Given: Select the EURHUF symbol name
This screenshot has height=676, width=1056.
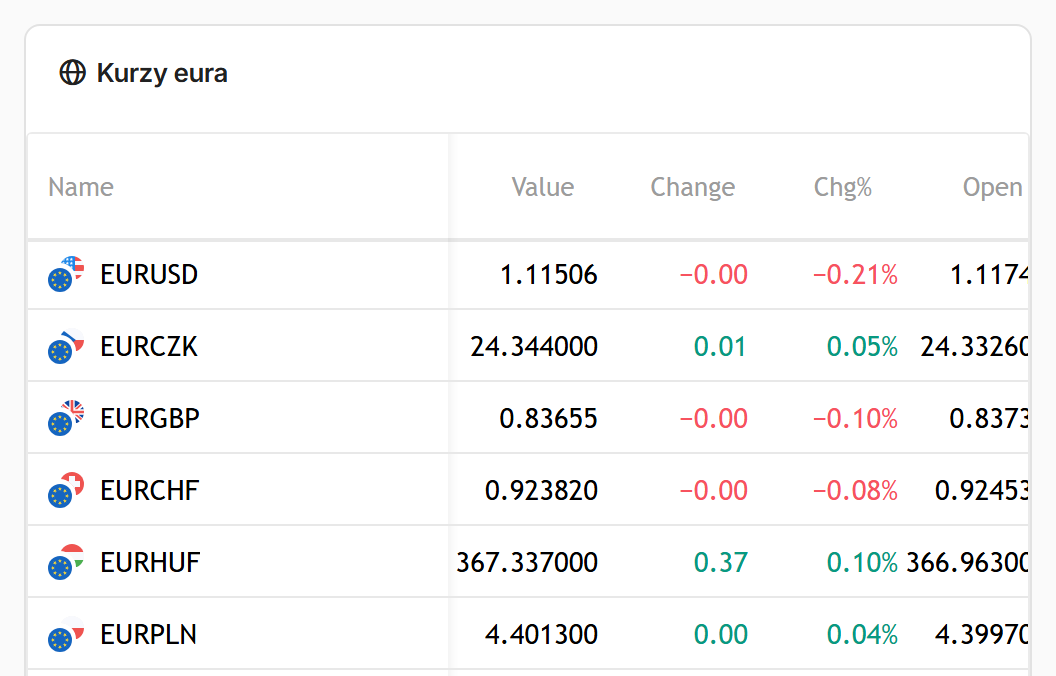Looking at the screenshot, I should click(150, 563).
